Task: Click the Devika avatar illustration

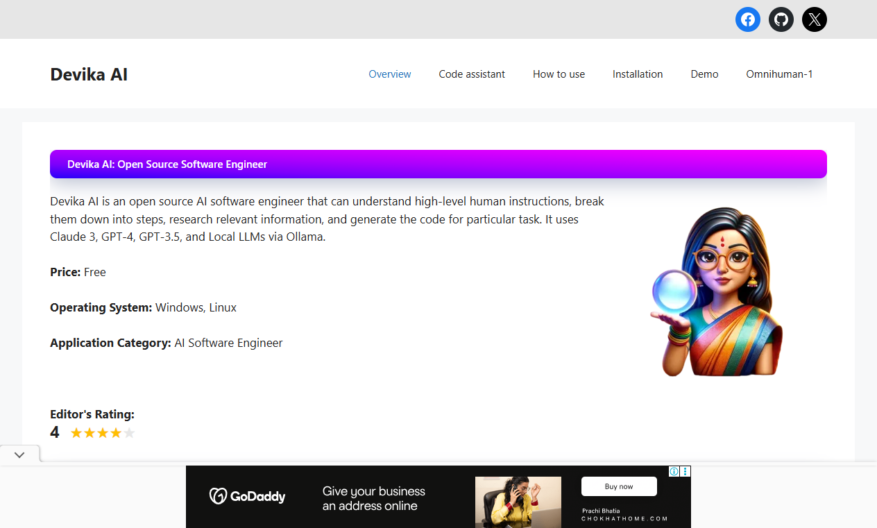Action: click(718, 291)
